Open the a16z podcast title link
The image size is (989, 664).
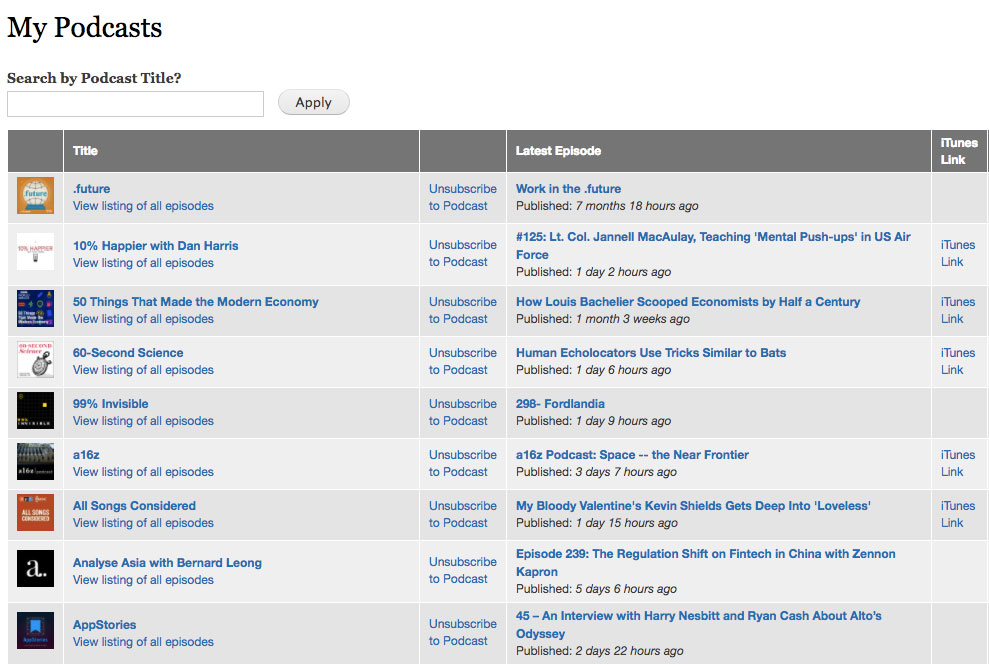click(86, 455)
